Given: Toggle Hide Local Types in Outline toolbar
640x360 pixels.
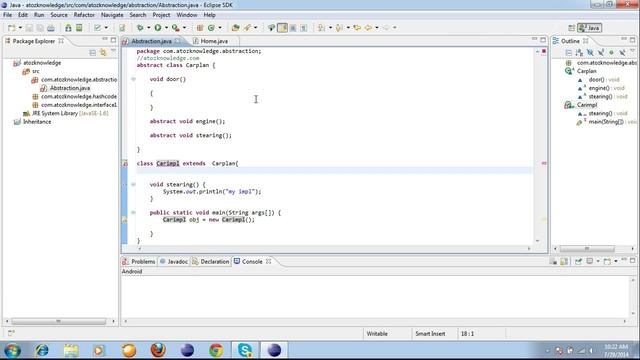Looking at the screenshot, I should [622, 52].
